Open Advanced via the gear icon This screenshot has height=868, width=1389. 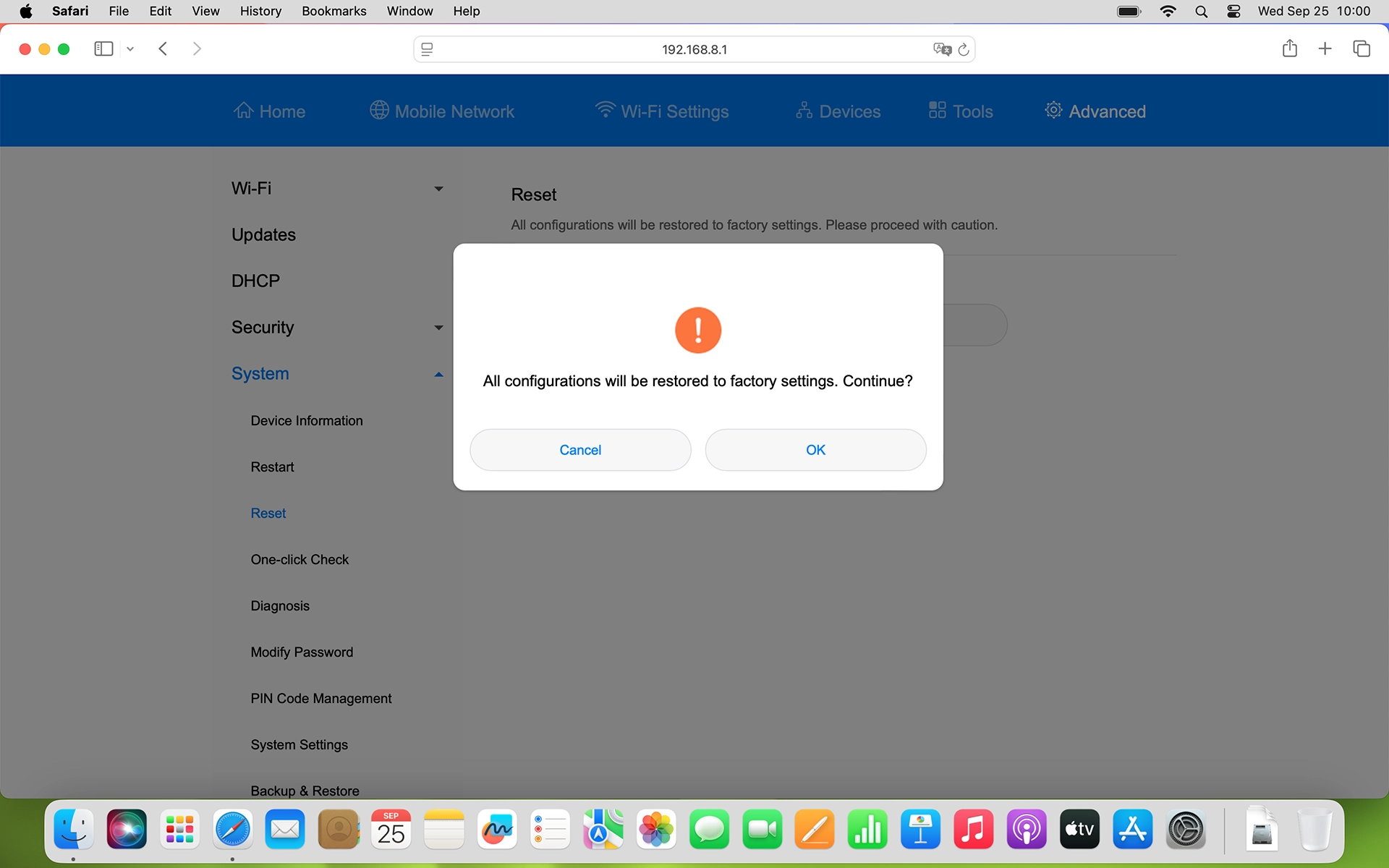click(1053, 109)
